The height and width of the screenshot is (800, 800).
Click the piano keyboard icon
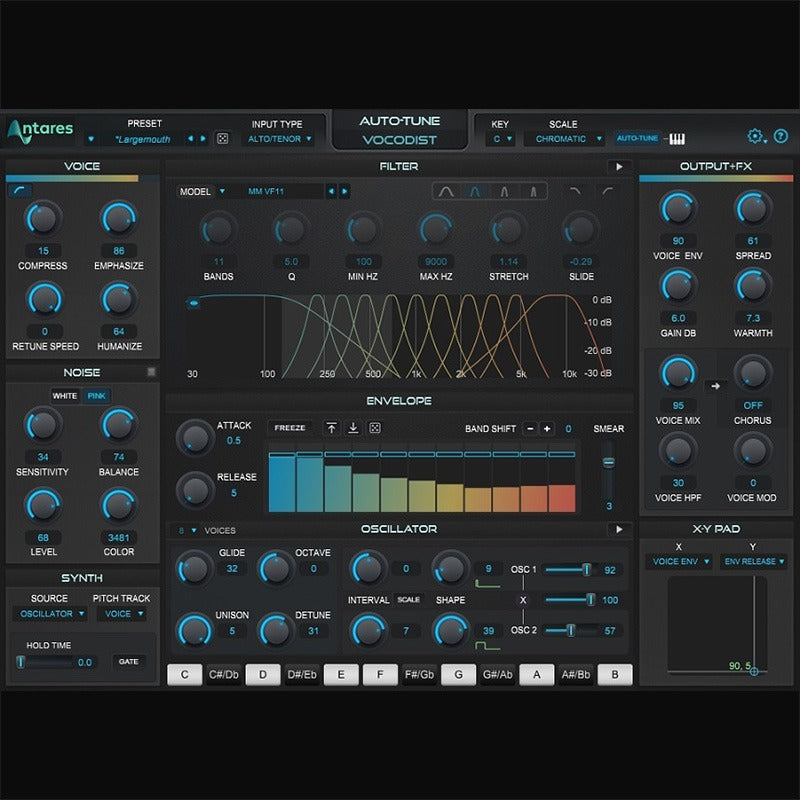click(x=677, y=139)
